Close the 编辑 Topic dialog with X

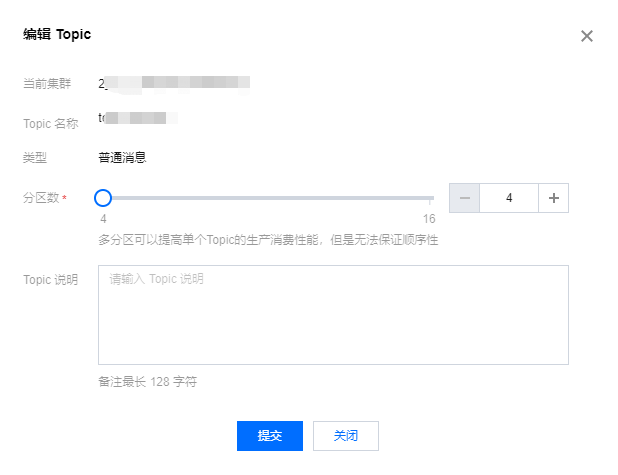587,36
